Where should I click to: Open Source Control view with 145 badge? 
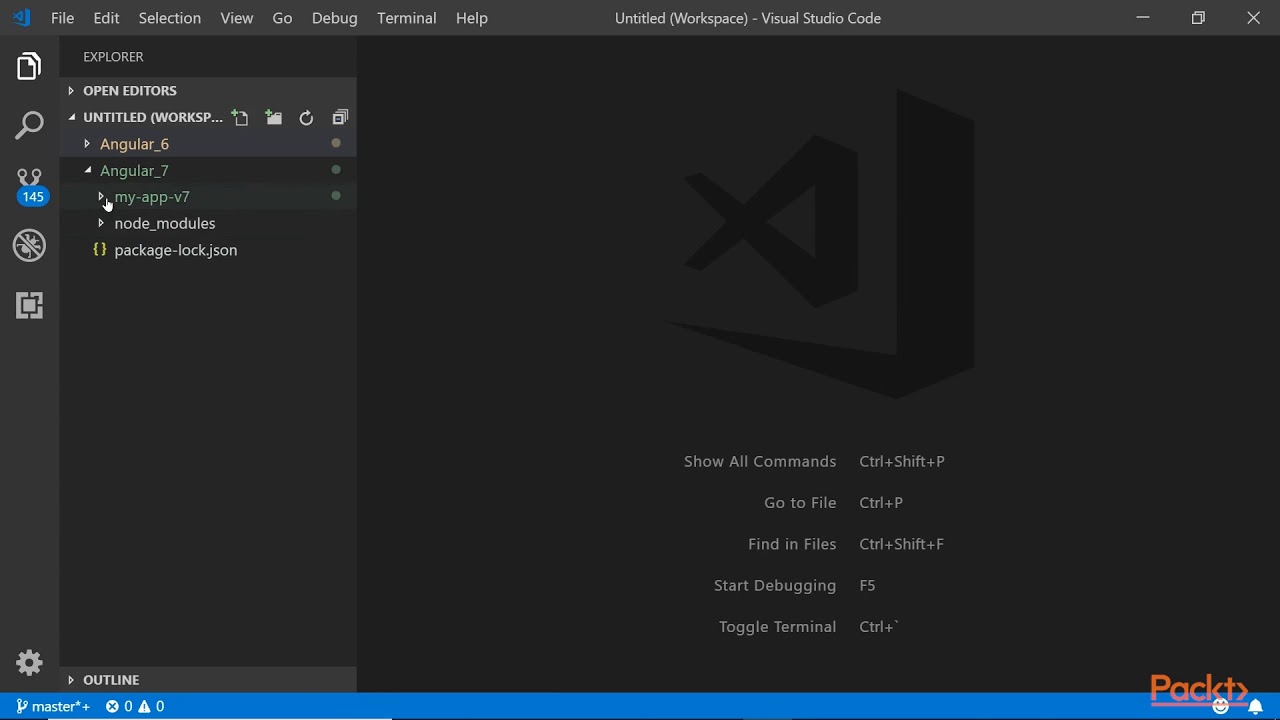point(30,186)
